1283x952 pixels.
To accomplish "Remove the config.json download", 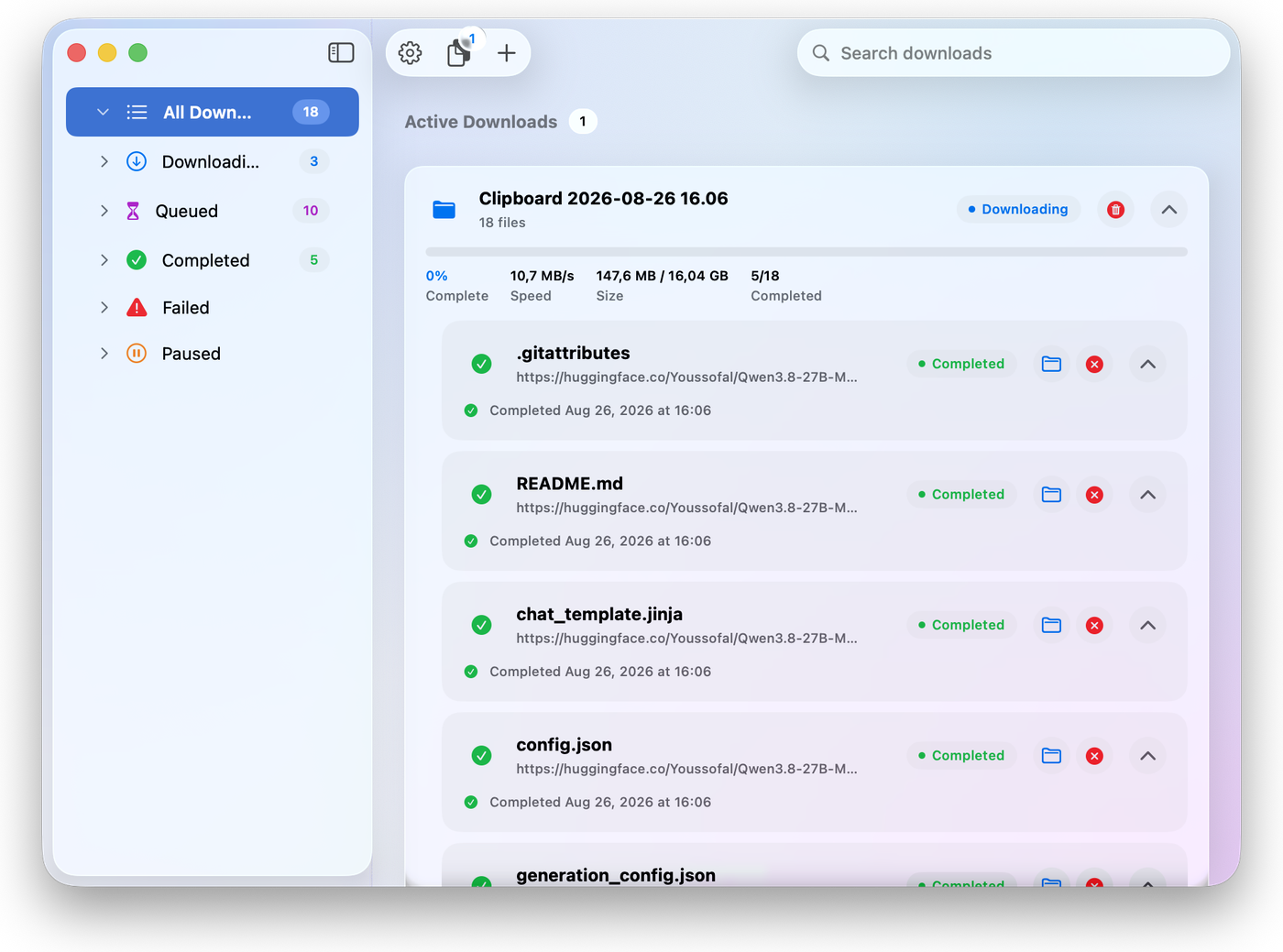I will (1094, 756).
